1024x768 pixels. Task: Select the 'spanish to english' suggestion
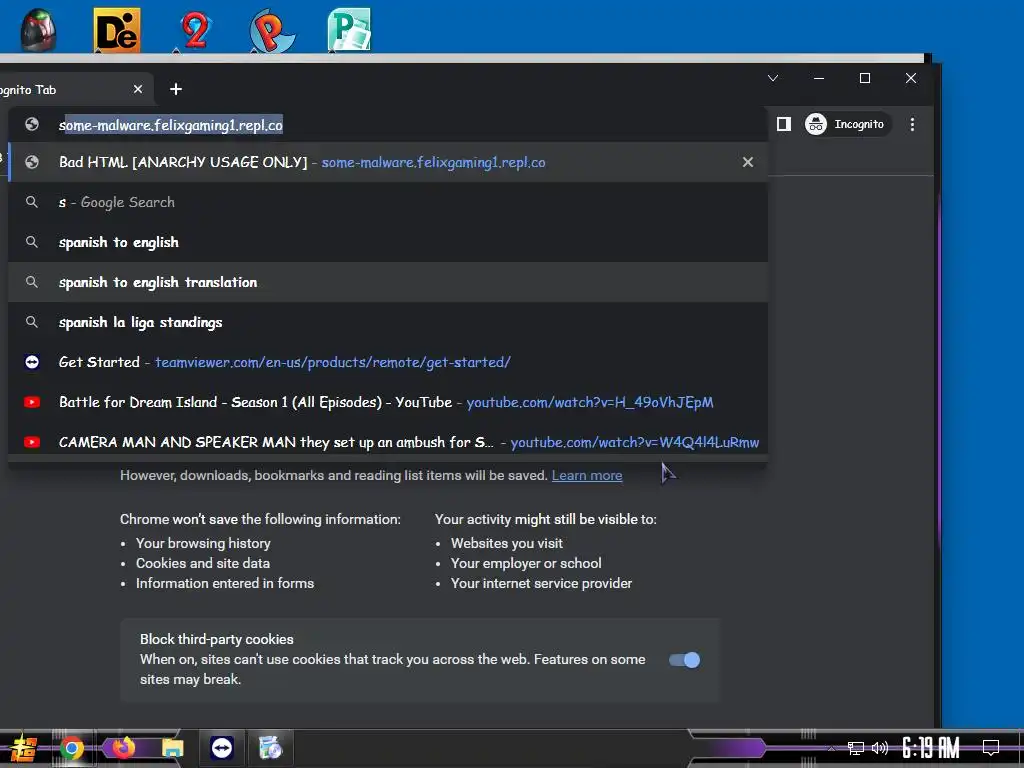[x=388, y=242]
